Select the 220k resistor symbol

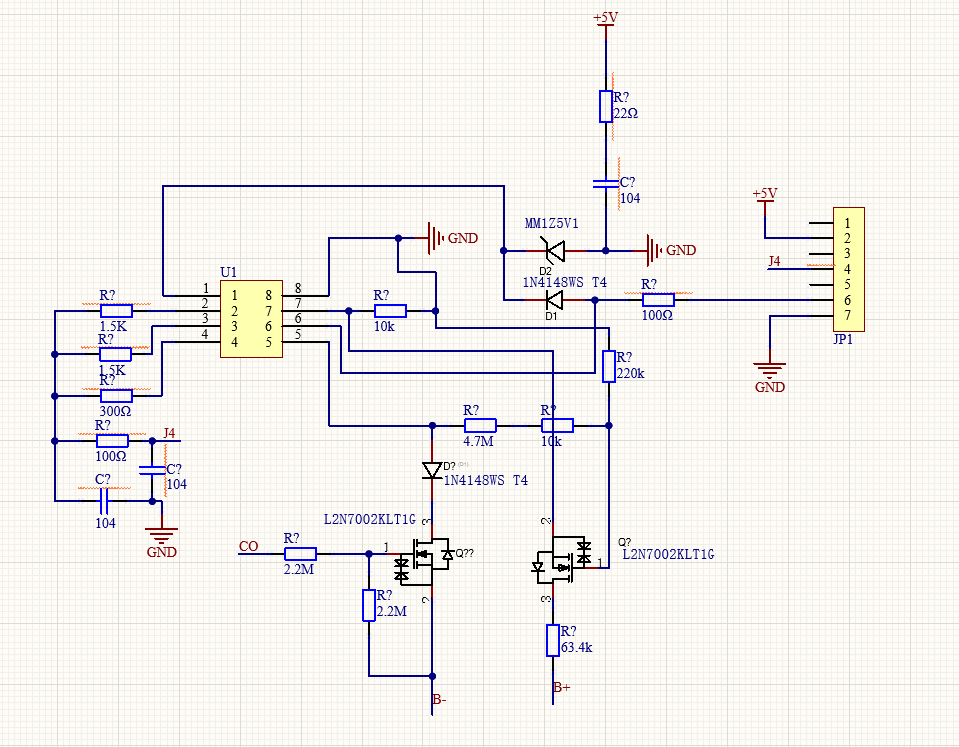tap(609, 366)
